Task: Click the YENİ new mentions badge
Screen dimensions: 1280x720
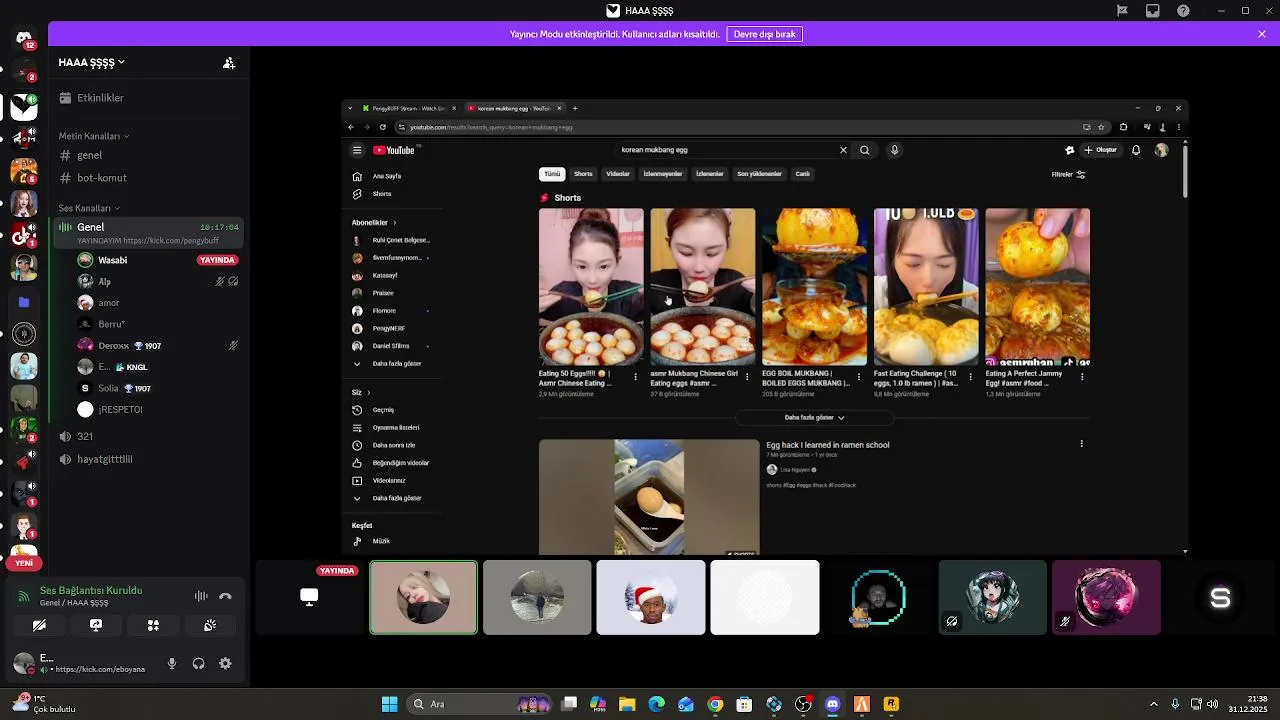Action: (24, 563)
